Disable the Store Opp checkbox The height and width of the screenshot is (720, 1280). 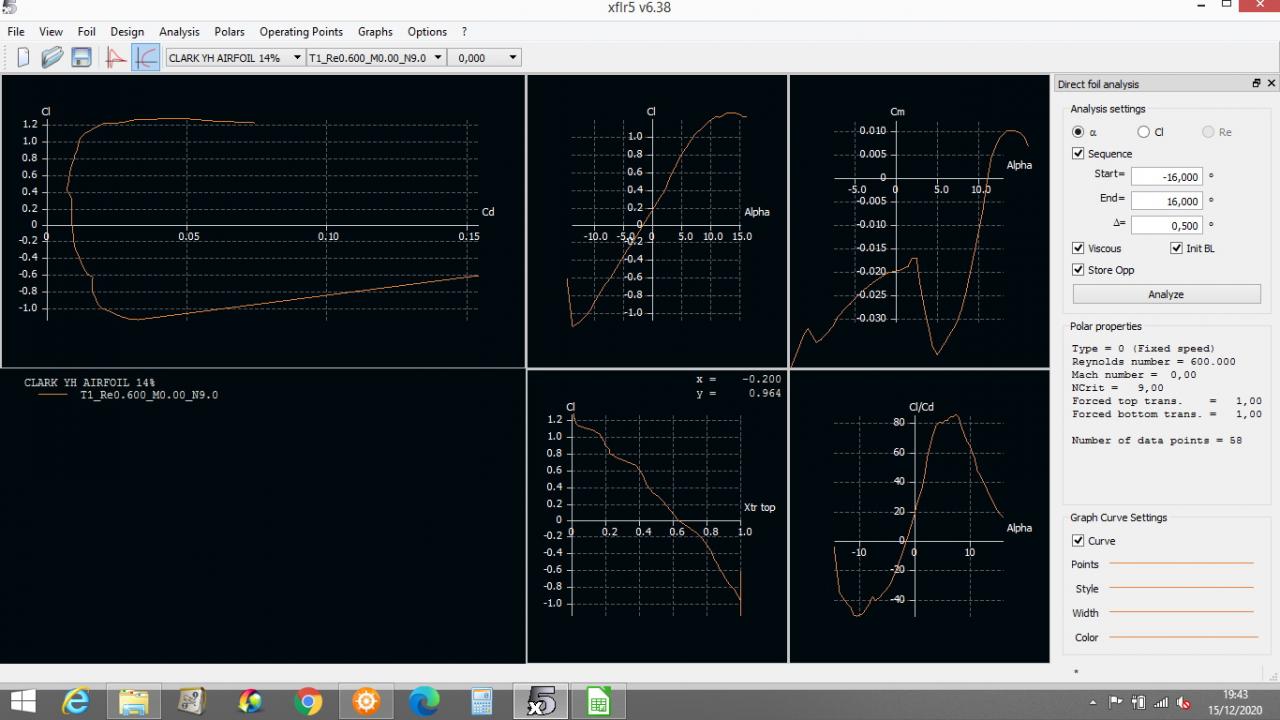(x=1078, y=270)
